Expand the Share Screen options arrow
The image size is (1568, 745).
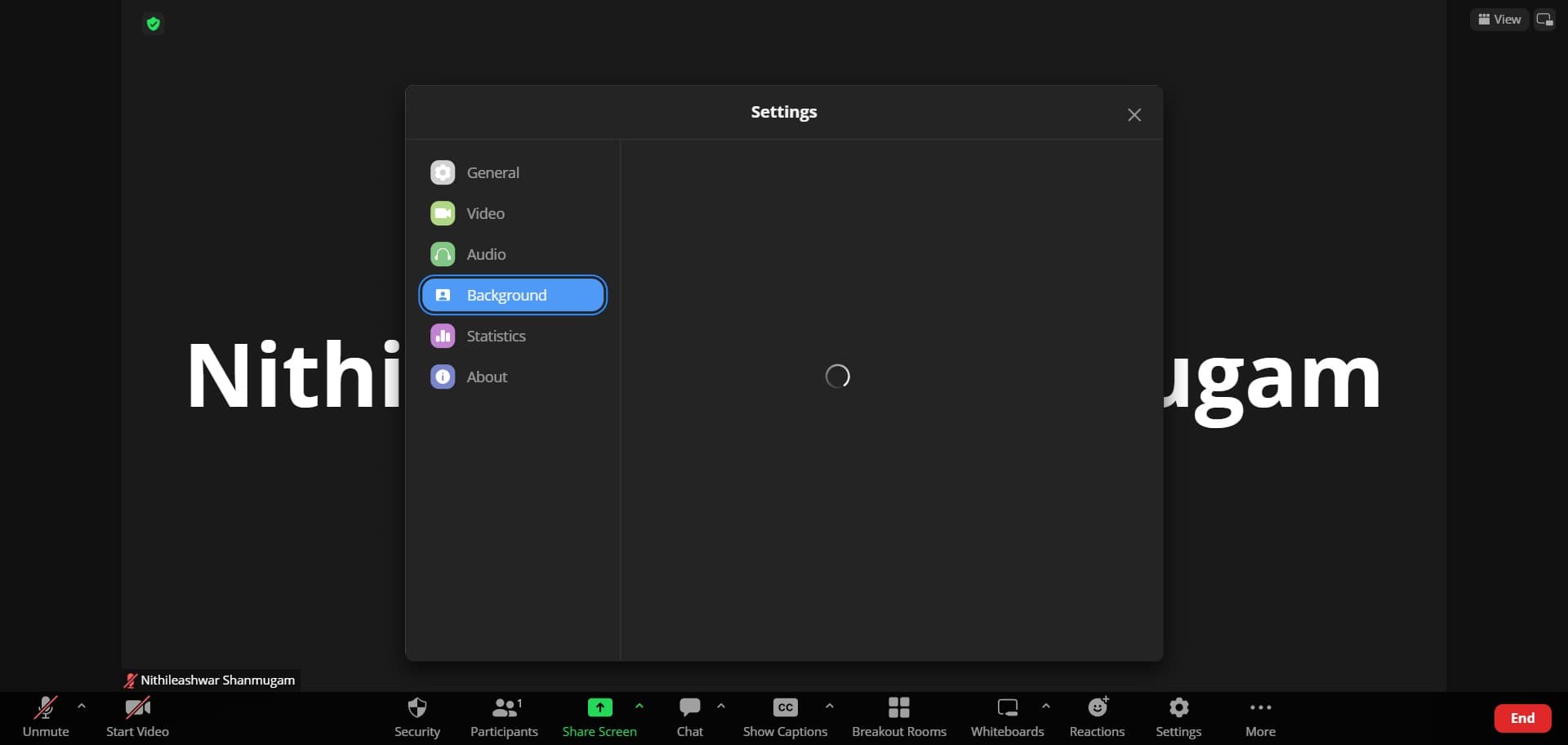coord(639,706)
